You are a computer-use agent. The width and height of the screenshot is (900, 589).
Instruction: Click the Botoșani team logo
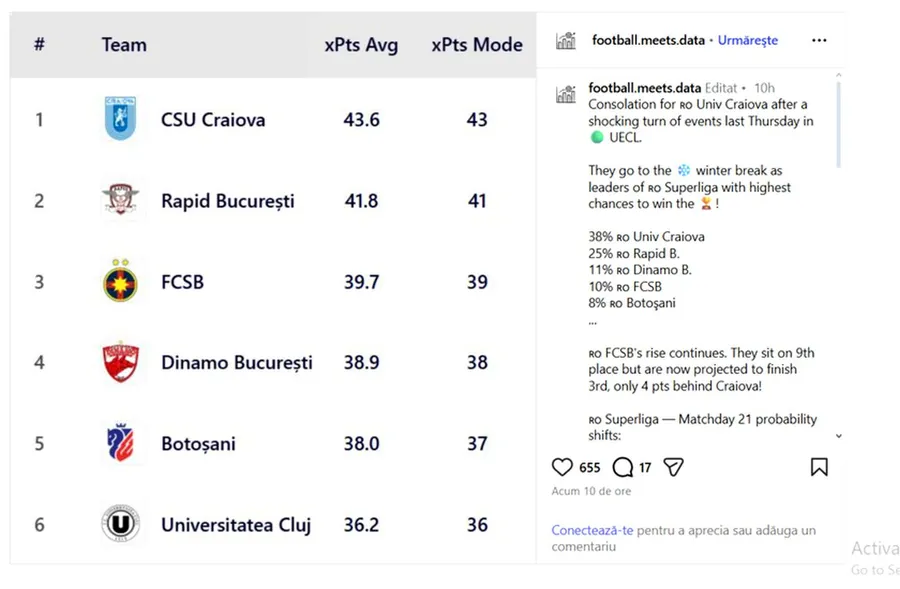120,443
